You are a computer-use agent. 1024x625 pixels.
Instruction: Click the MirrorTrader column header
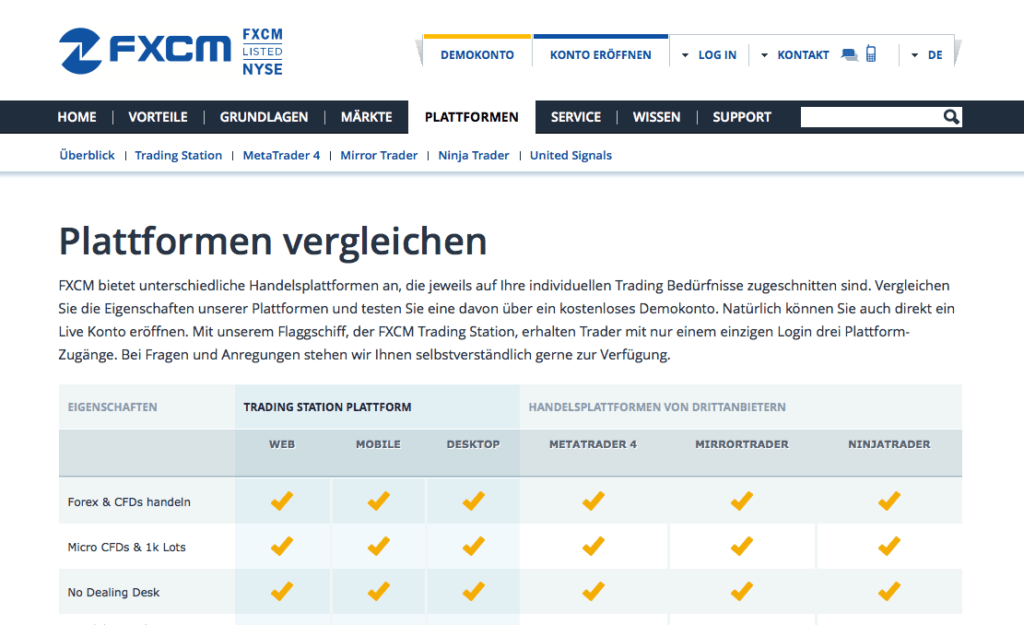tap(742, 444)
